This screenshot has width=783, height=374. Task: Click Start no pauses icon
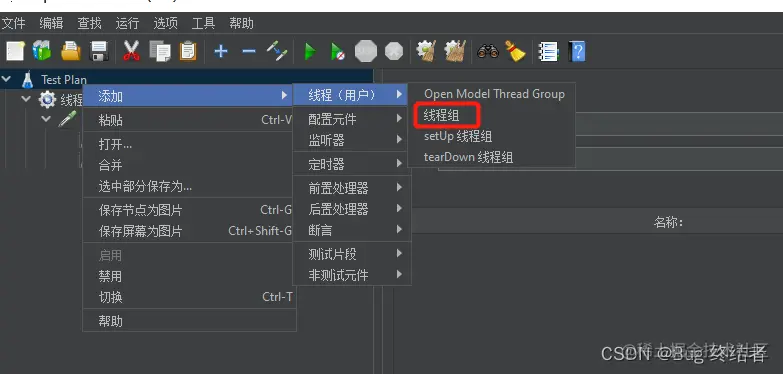pos(338,51)
